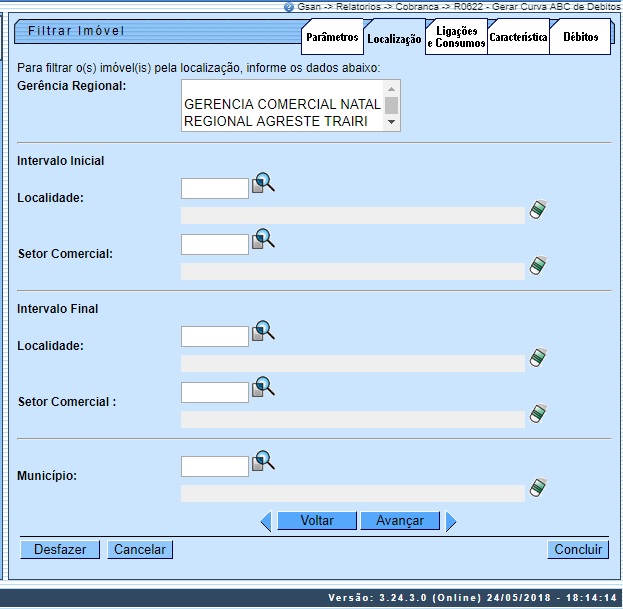Click Gerência Regional list scroll up arrow

(x=391, y=89)
